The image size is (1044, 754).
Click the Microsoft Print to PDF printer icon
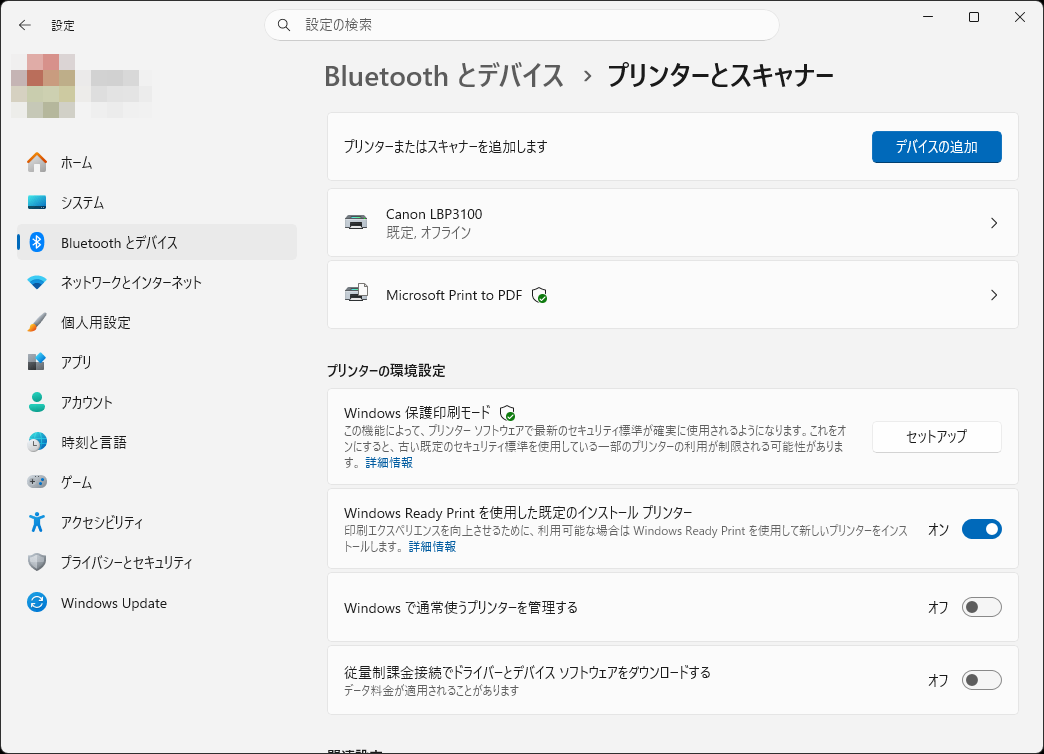tap(356, 293)
